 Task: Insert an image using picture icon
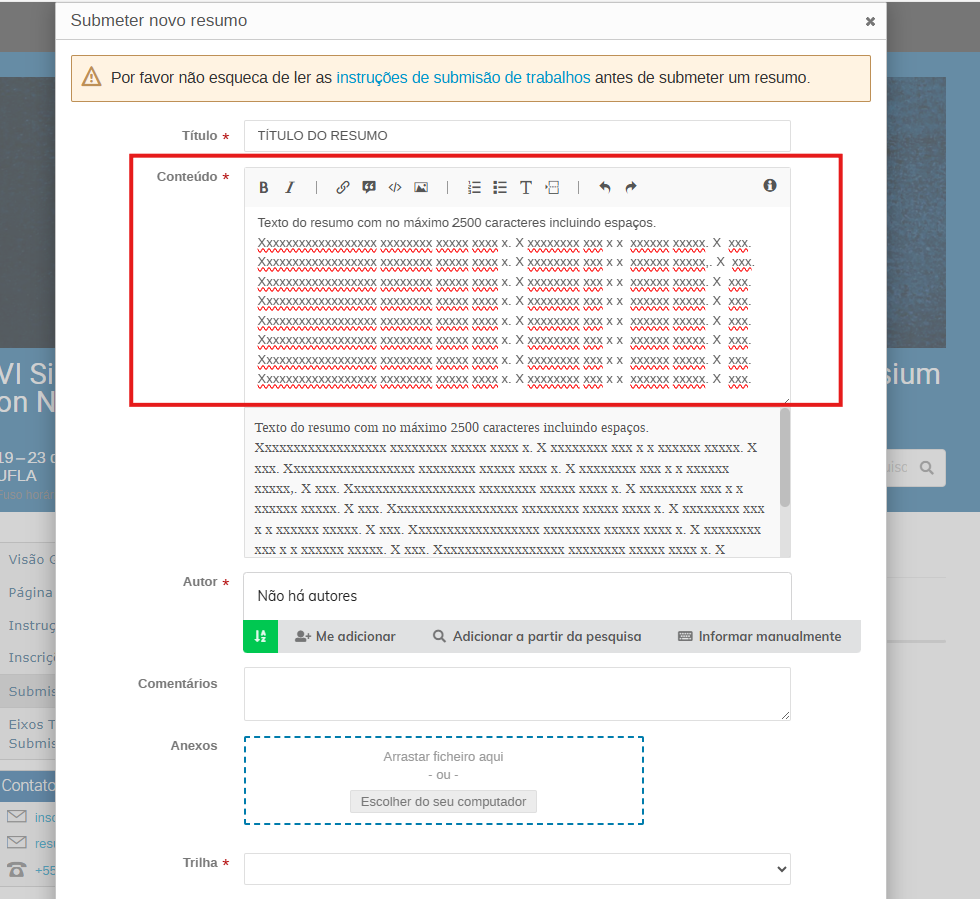(421, 187)
